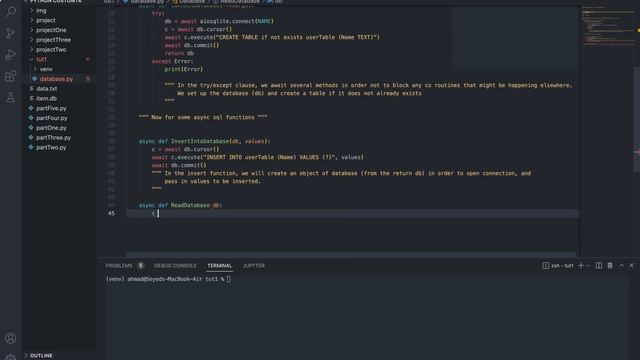Open partFour.py file
Viewport: 640px width, 360px height.
[51, 118]
